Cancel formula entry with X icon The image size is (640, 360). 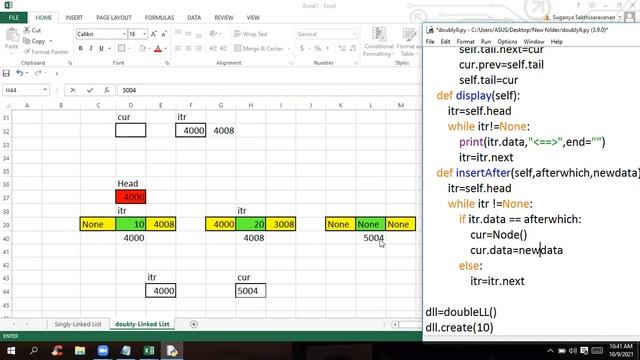point(73,90)
